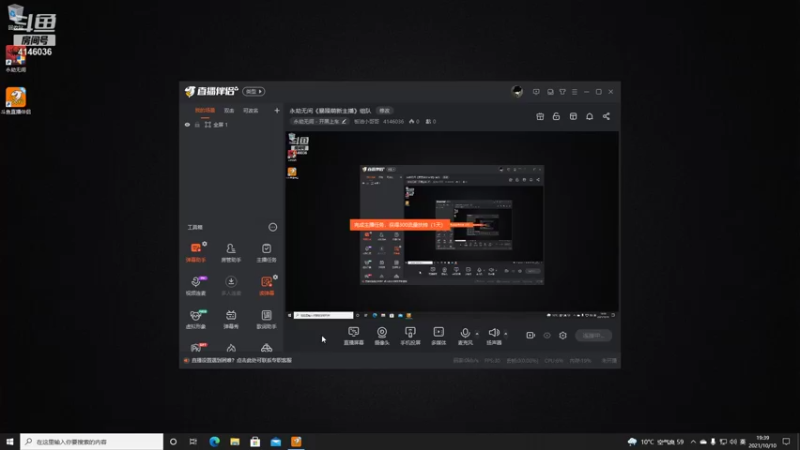Open the 弹幕秀 tool

coord(231,318)
